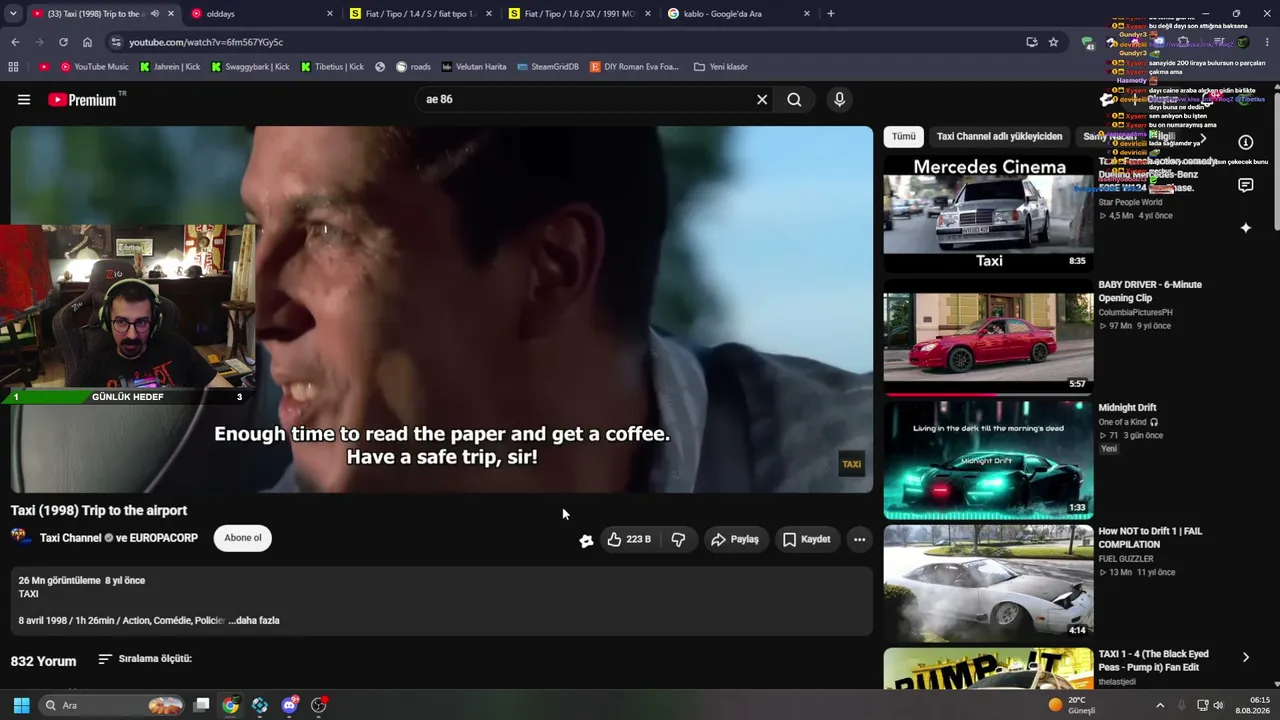The width and height of the screenshot is (1280, 720).
Task: Open How NOT to Drift fail compilation title
Action: (1150, 538)
